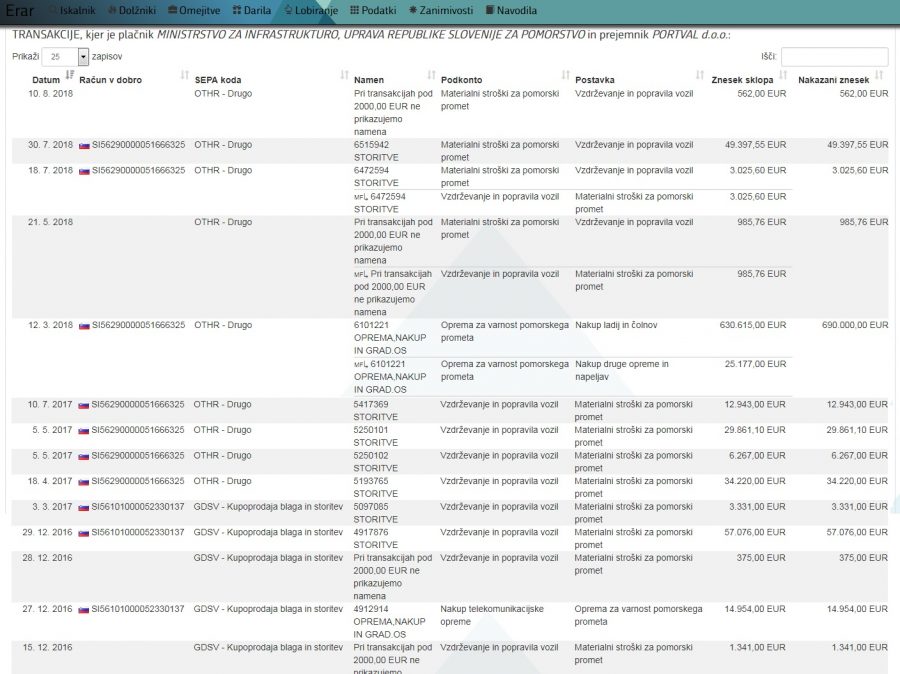900x674 pixels.
Task: Sort by the Datum column sort icon
Action: [x=69, y=75]
